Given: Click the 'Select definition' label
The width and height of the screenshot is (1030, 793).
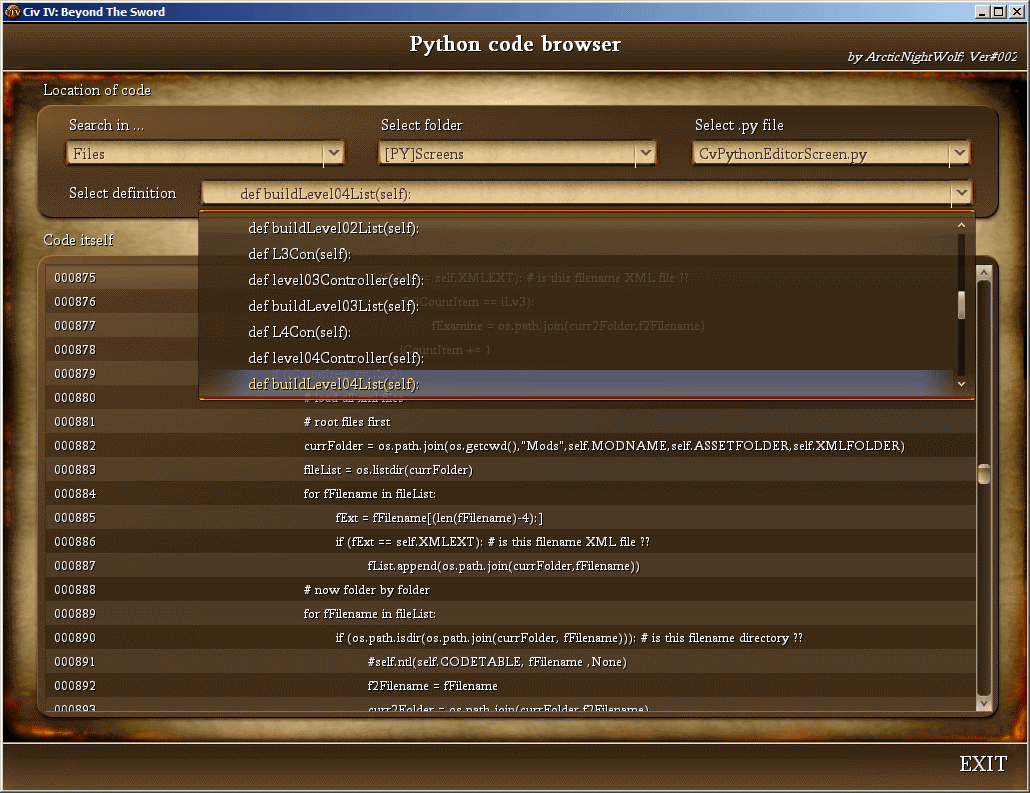Looking at the screenshot, I should click(122, 193).
